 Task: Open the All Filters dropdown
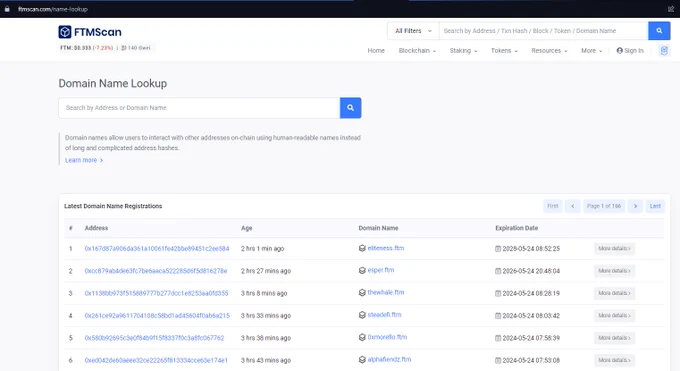413,31
